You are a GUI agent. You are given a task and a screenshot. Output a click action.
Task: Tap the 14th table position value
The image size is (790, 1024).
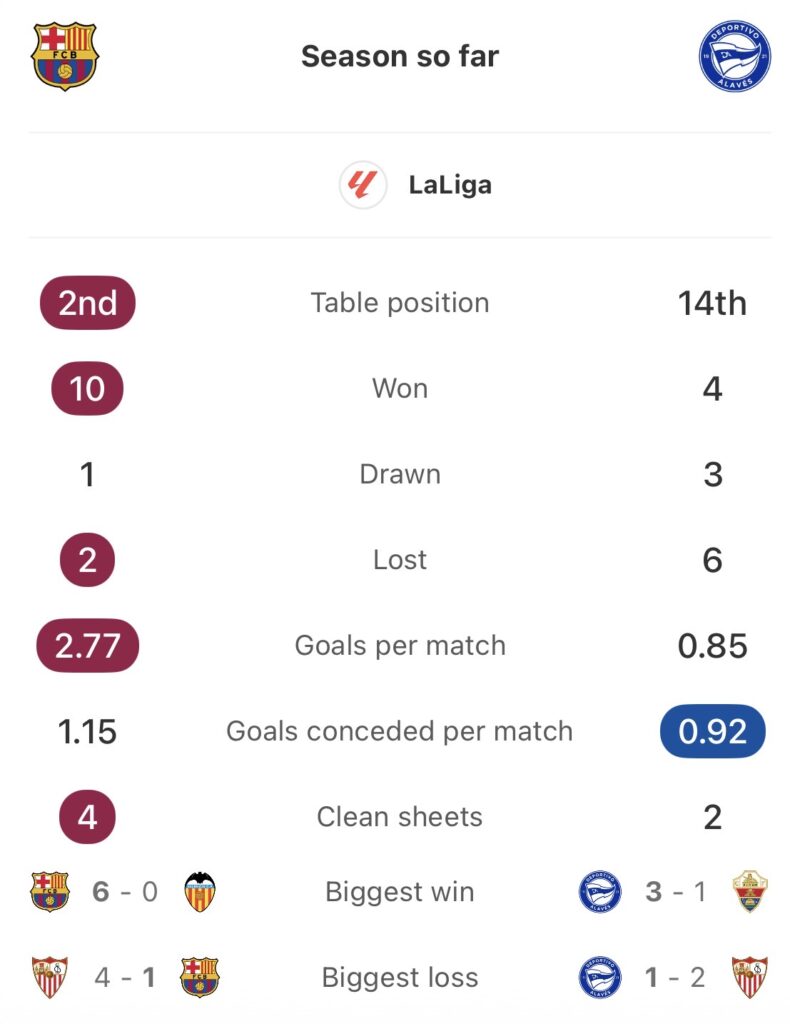[x=712, y=303]
